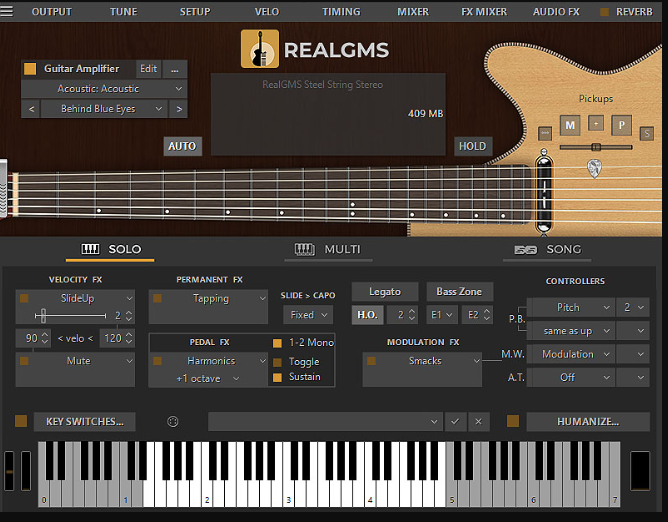Open the SETUP menu
The image size is (668, 522).
click(195, 12)
